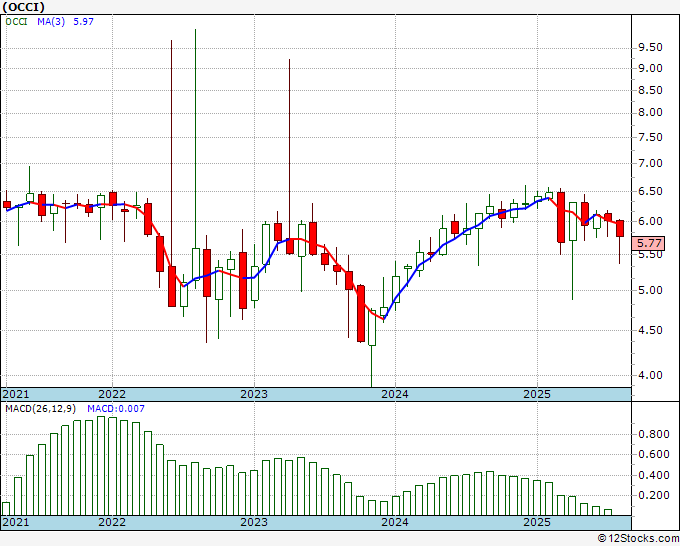
Task: Click the 9.00 price axis label
Action: pos(650,69)
